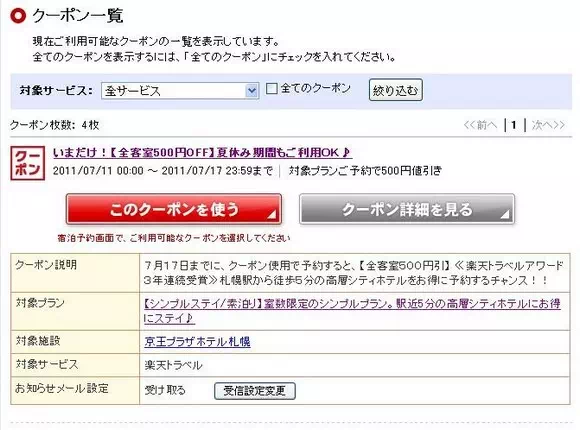Use this coupon with このクーポンを使う
Screen dimensions: 580x430
pos(174,209)
